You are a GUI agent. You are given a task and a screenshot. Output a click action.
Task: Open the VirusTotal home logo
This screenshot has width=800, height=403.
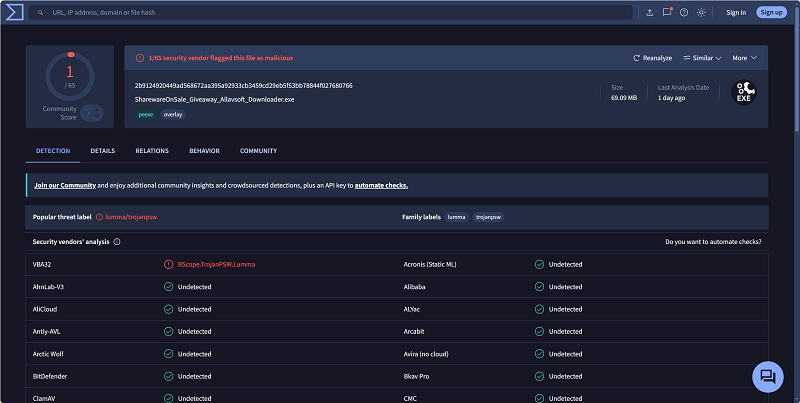14,12
